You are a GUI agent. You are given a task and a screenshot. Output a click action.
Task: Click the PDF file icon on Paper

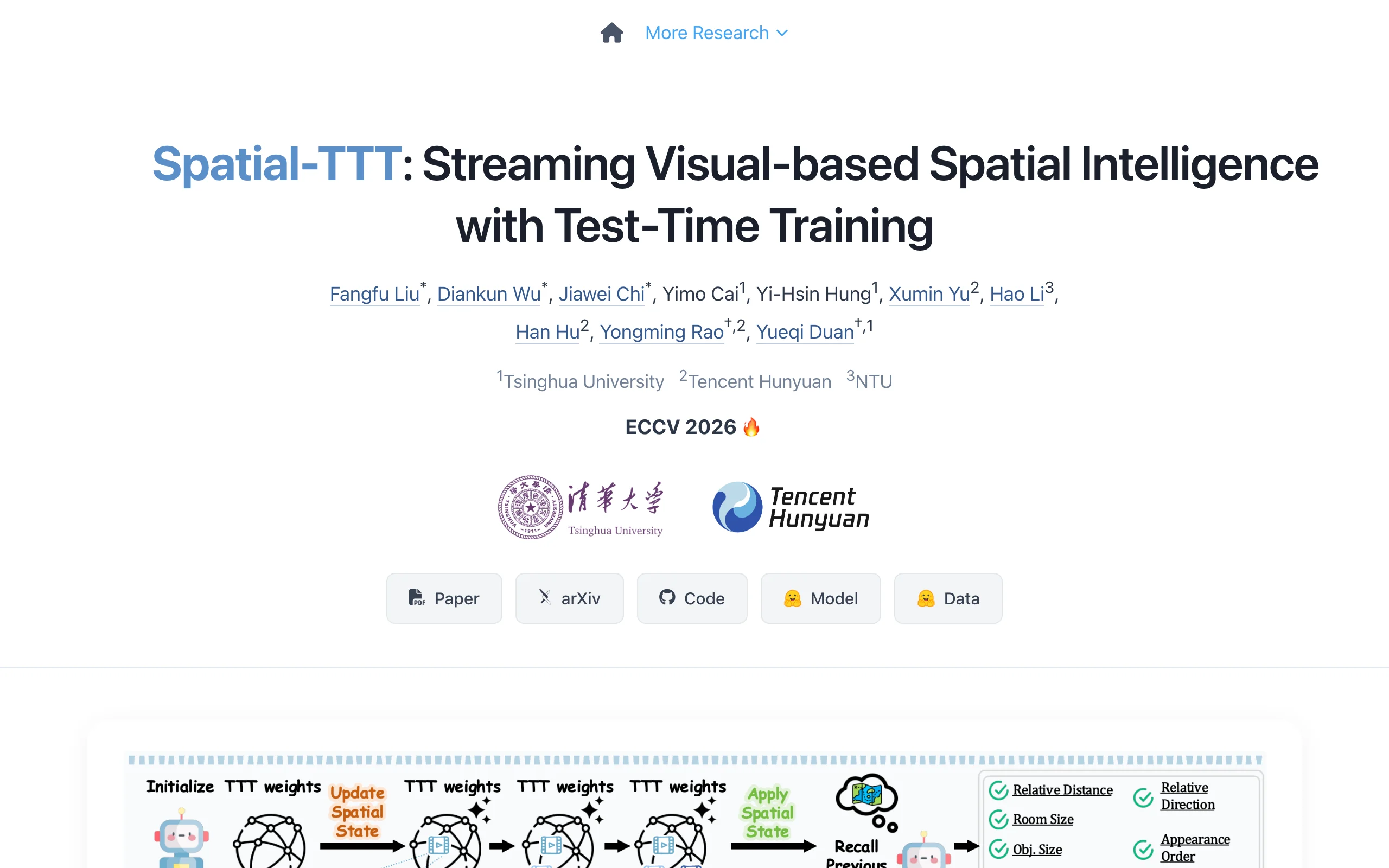[417, 598]
